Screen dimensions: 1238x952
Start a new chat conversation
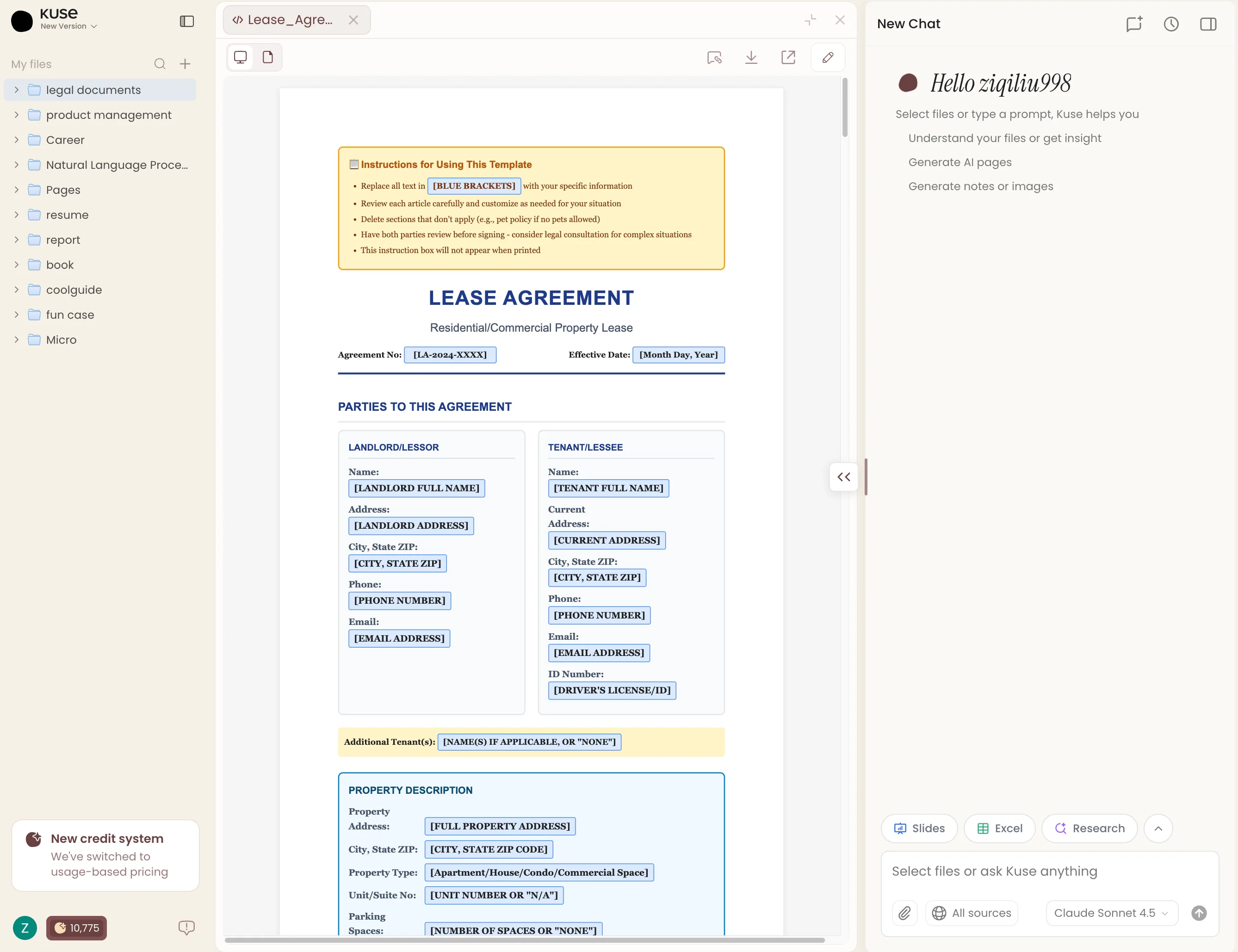point(1134,24)
